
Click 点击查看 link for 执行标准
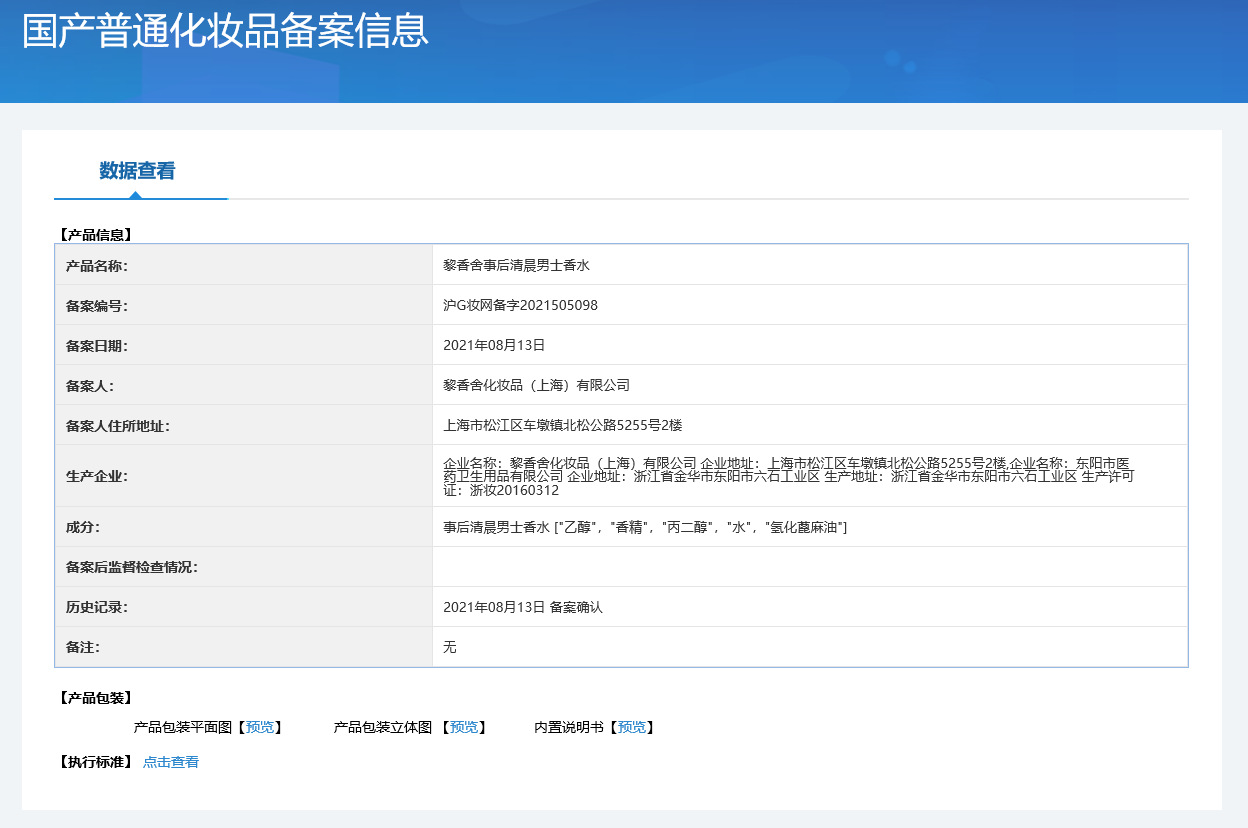(171, 762)
